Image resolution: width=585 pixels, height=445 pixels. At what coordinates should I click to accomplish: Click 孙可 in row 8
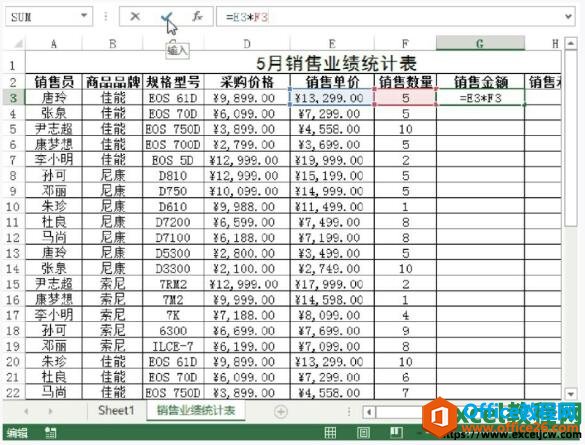click(x=54, y=176)
